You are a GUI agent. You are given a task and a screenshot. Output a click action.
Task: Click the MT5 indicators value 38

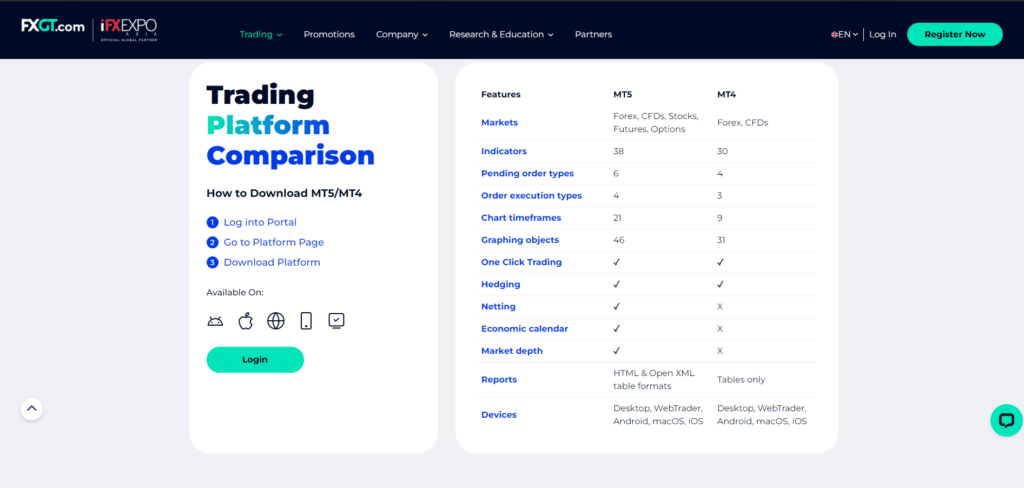click(618, 152)
